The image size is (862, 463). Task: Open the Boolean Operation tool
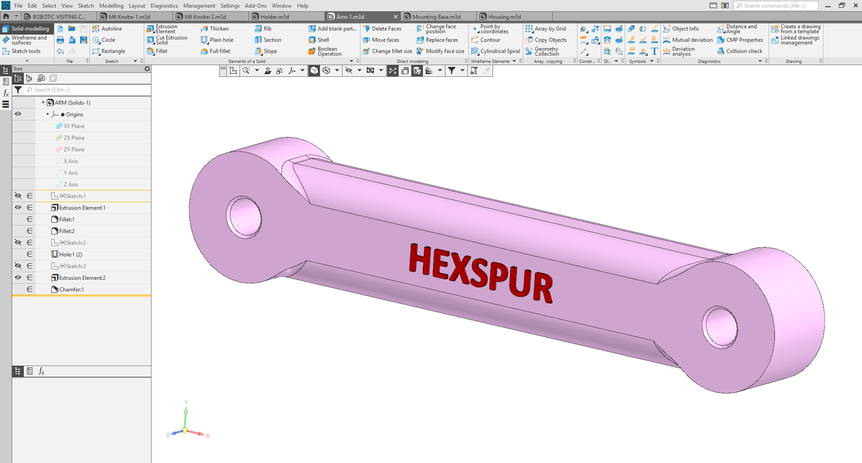pyautogui.click(x=325, y=51)
